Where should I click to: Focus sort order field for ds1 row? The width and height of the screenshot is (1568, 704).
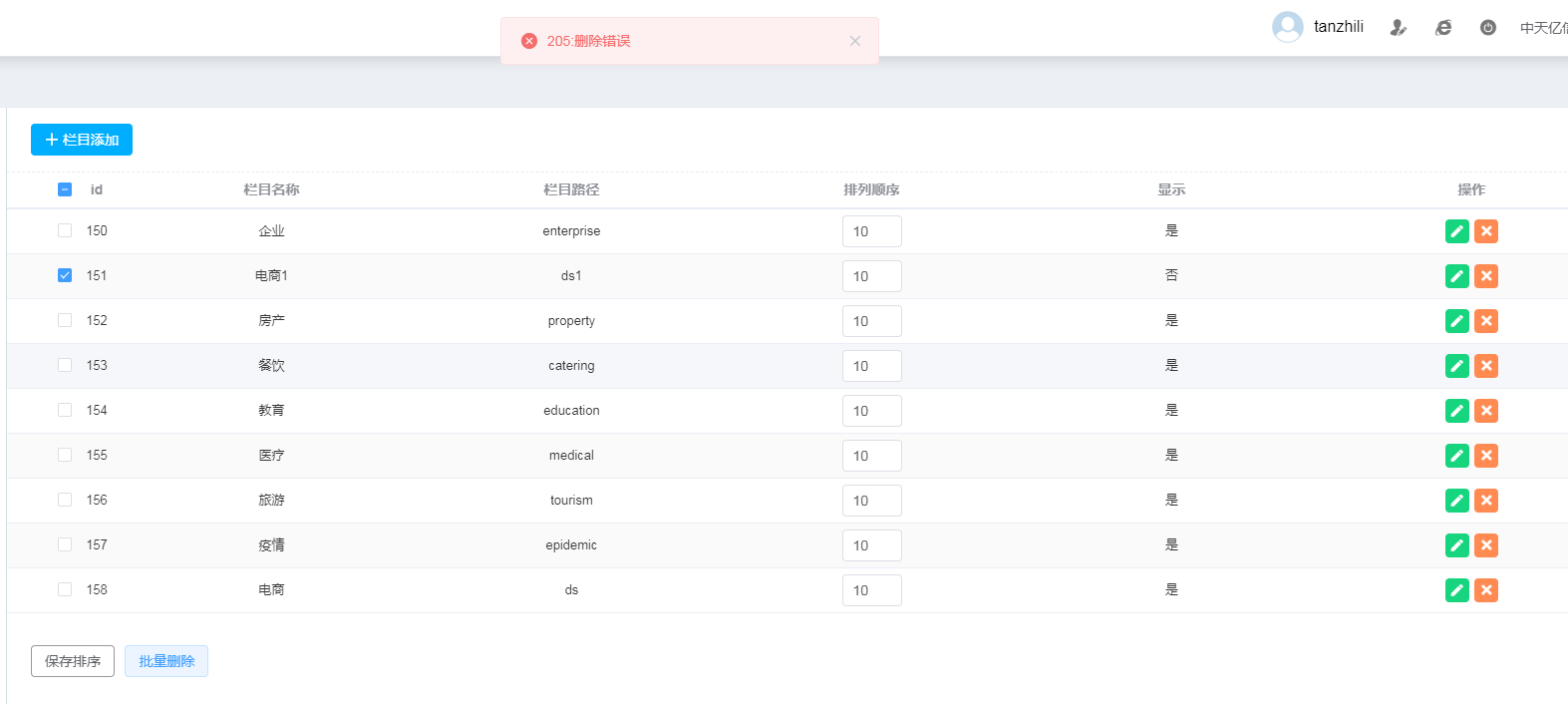click(x=872, y=276)
